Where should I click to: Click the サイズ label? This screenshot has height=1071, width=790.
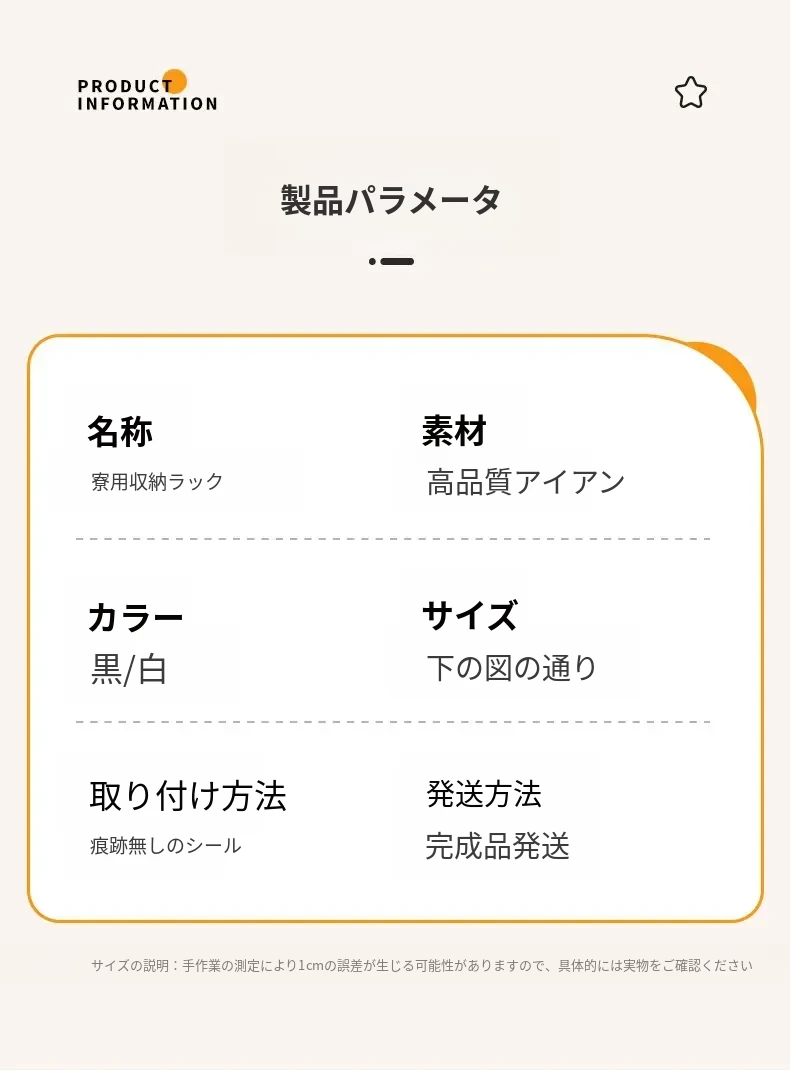coord(469,616)
